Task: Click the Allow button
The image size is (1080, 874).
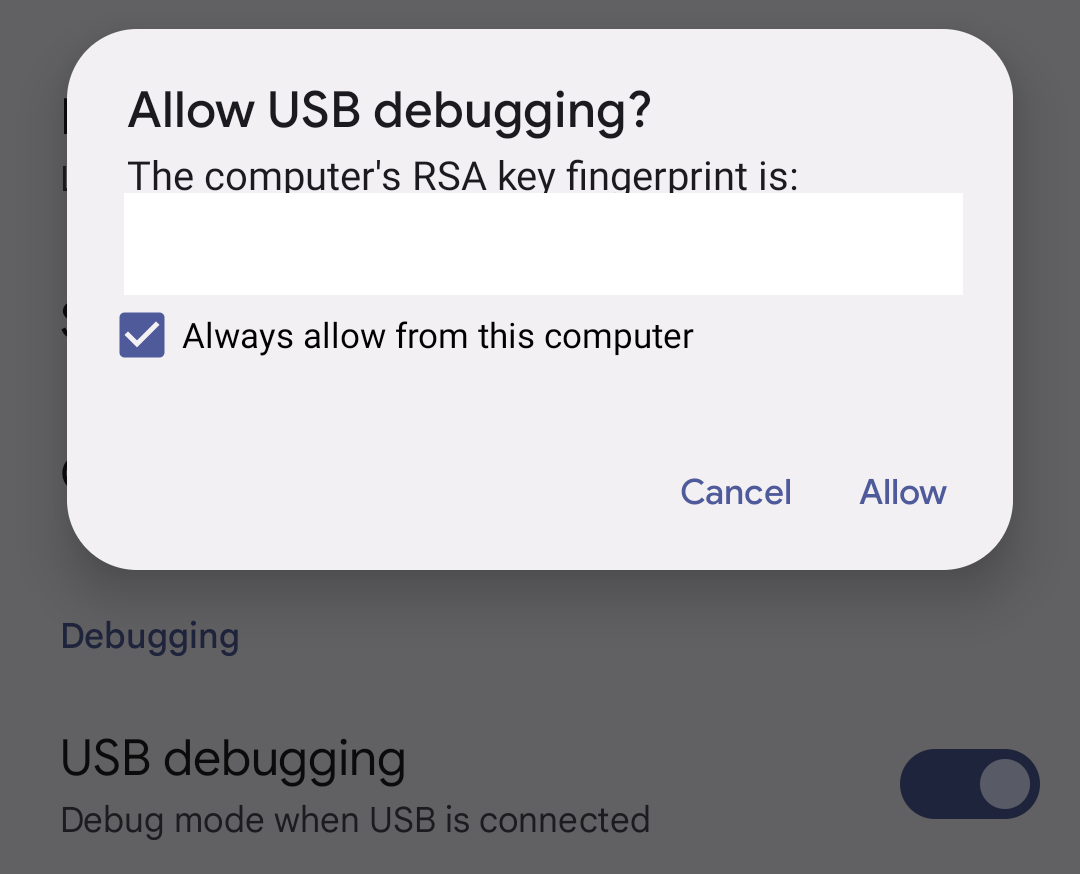Action: click(x=903, y=492)
